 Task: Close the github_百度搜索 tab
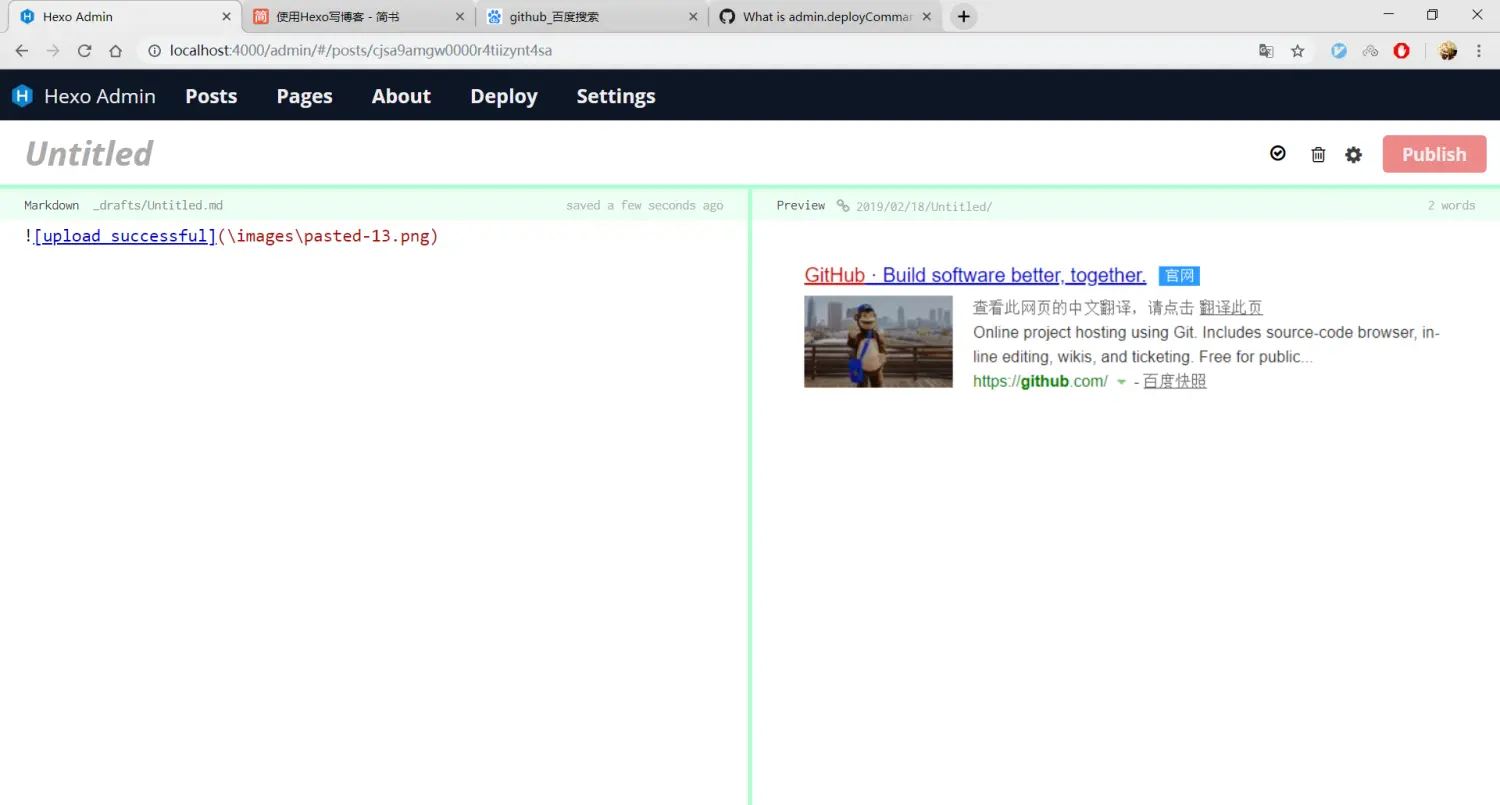pyautogui.click(x=693, y=17)
